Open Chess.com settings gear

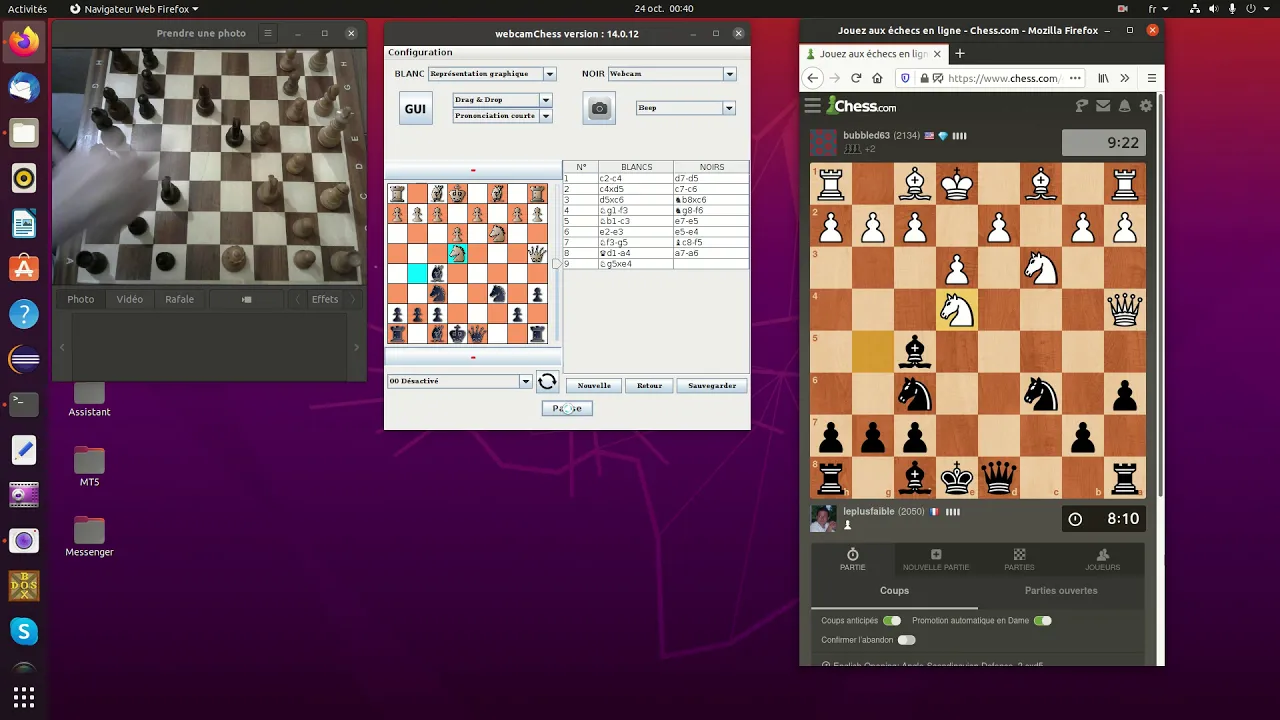click(x=1146, y=106)
